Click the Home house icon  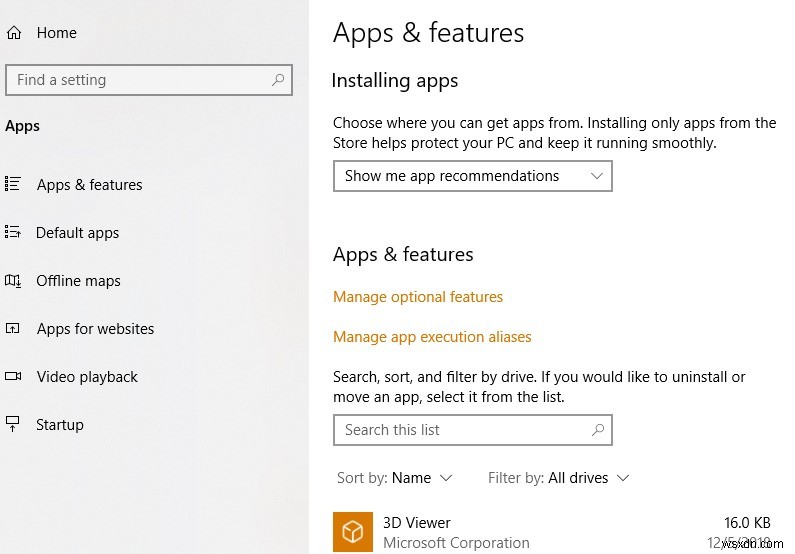point(14,33)
